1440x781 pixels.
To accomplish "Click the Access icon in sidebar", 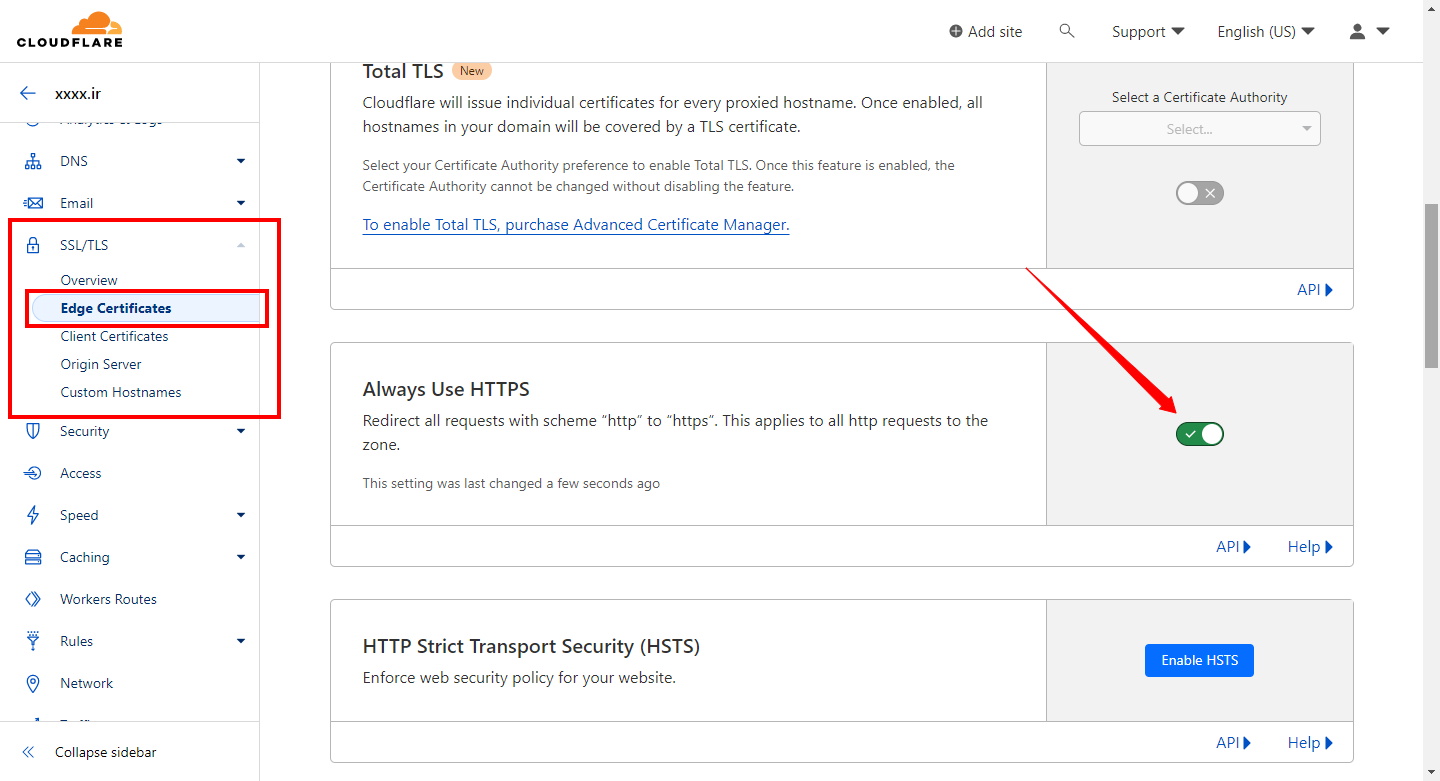I will 33,473.
